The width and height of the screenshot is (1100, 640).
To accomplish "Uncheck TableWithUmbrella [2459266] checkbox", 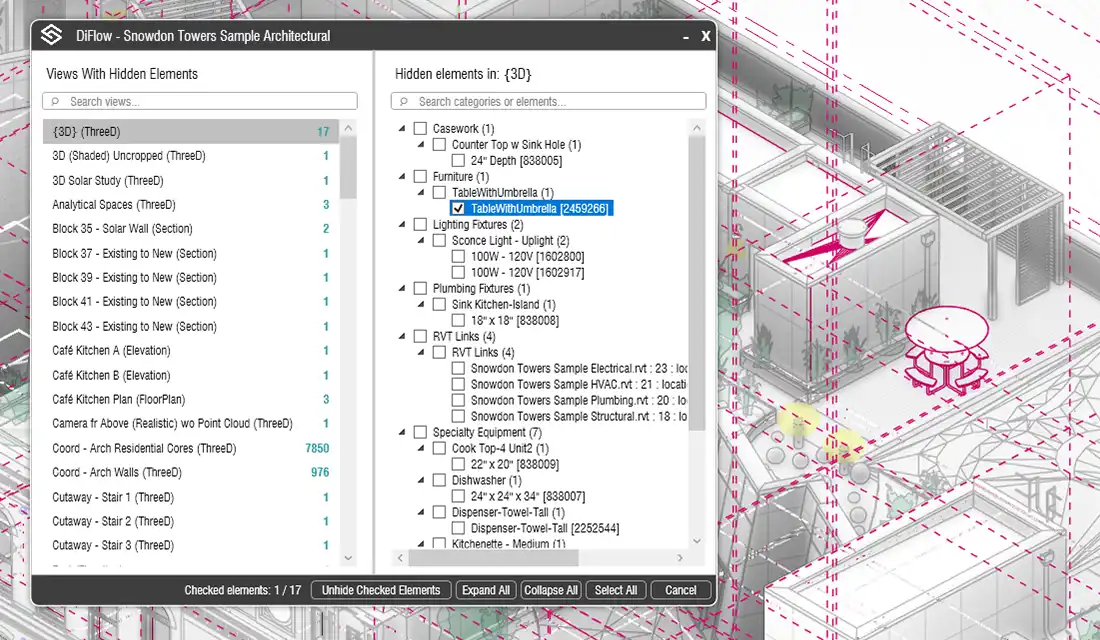I will coord(458,209).
